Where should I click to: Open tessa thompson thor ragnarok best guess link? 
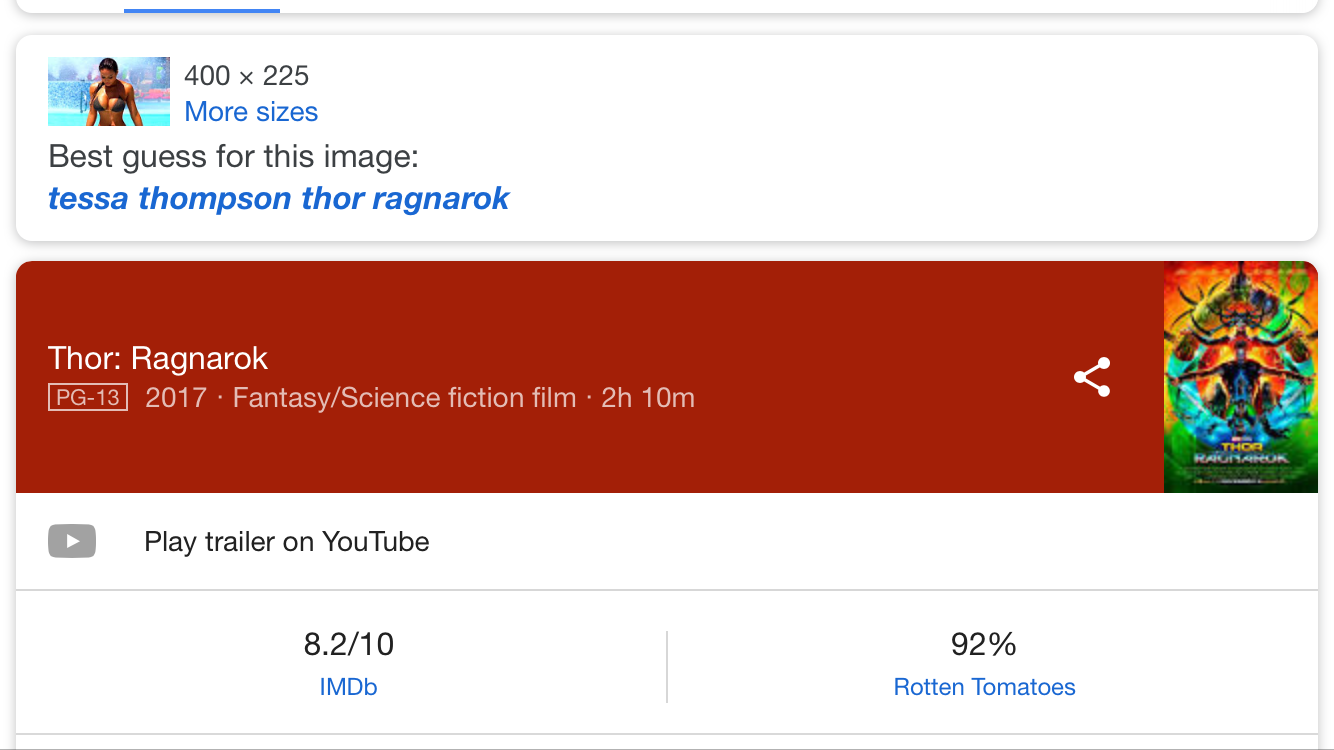(x=279, y=198)
